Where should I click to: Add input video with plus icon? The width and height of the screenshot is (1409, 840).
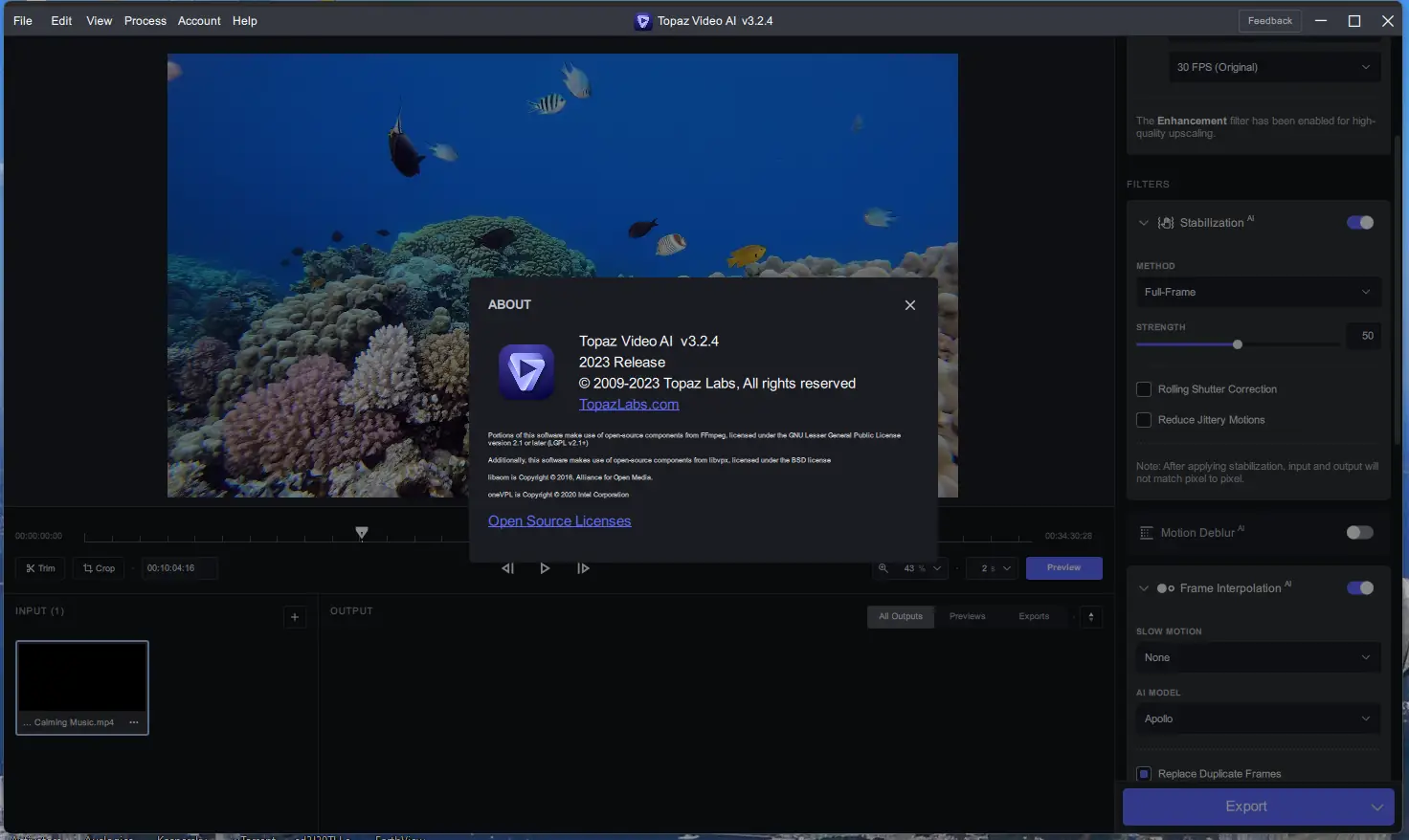[295, 617]
